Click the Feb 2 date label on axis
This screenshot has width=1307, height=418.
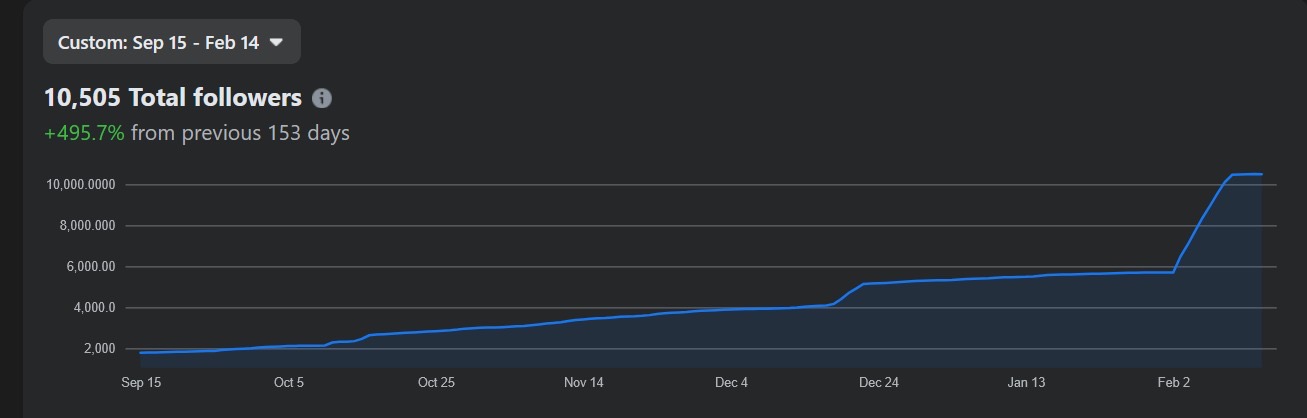point(1174,382)
